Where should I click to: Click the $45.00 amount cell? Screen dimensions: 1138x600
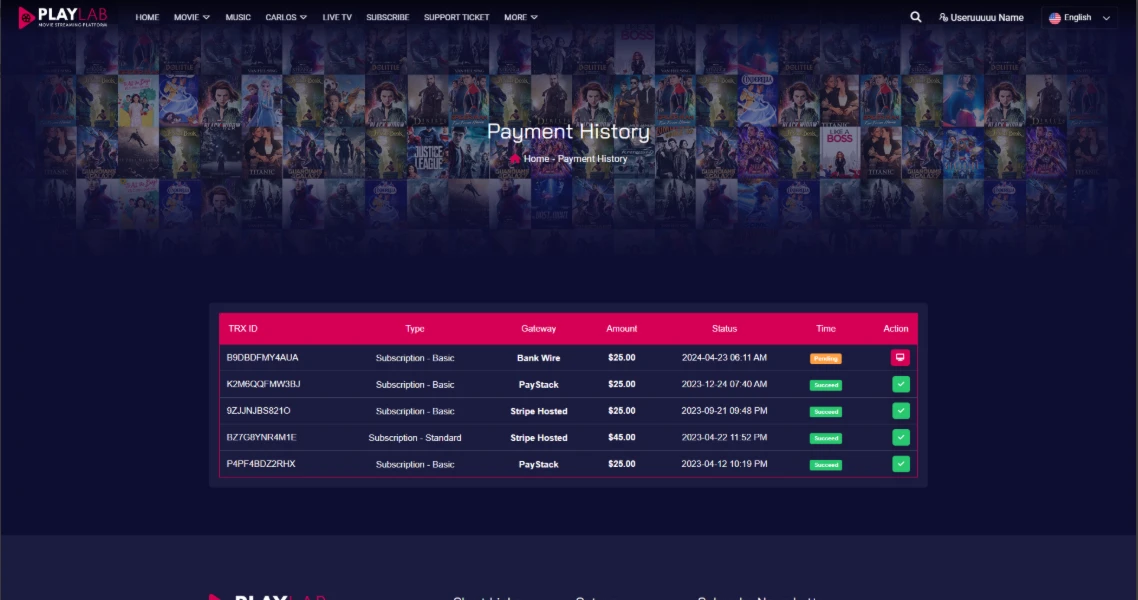click(x=622, y=437)
